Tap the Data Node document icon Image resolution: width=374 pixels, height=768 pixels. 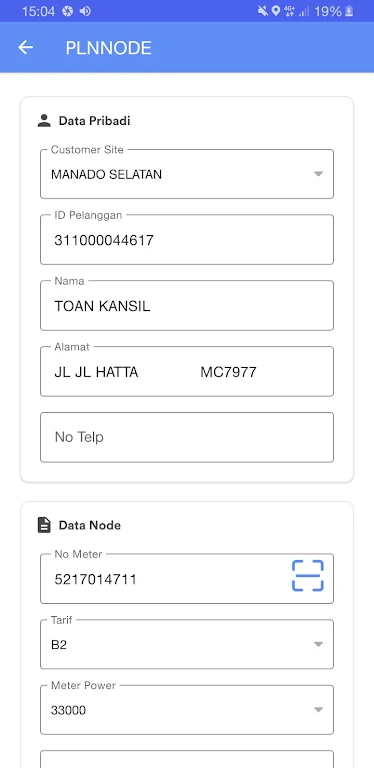click(44, 525)
